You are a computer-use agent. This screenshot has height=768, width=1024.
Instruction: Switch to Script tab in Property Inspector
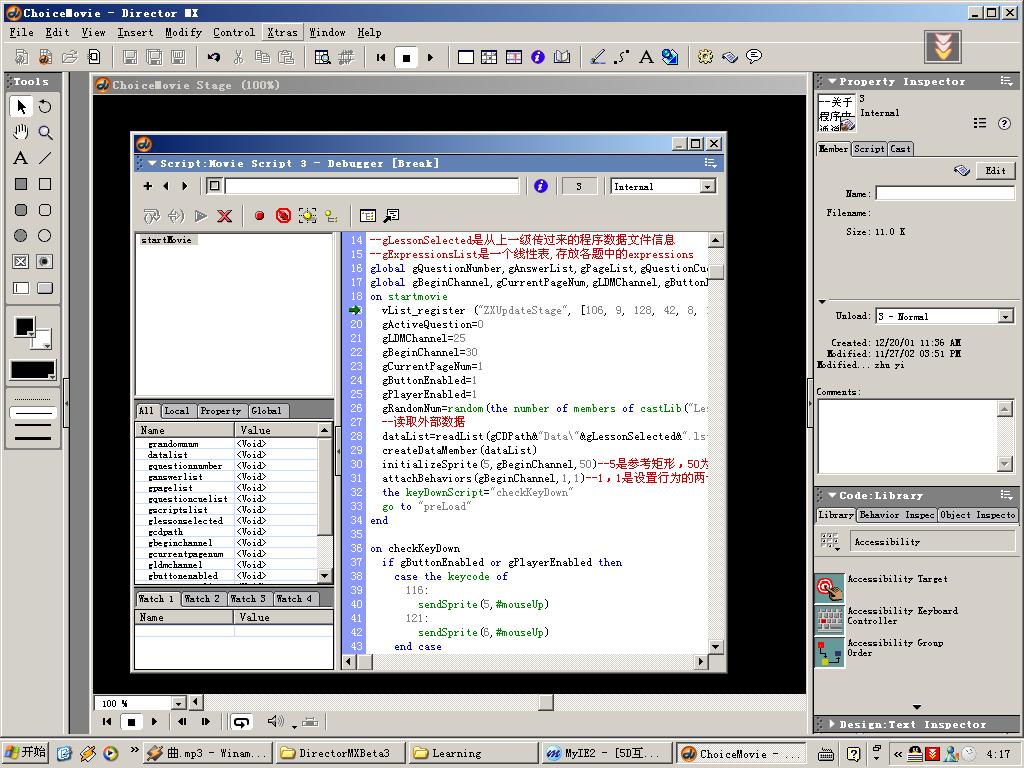(x=869, y=149)
